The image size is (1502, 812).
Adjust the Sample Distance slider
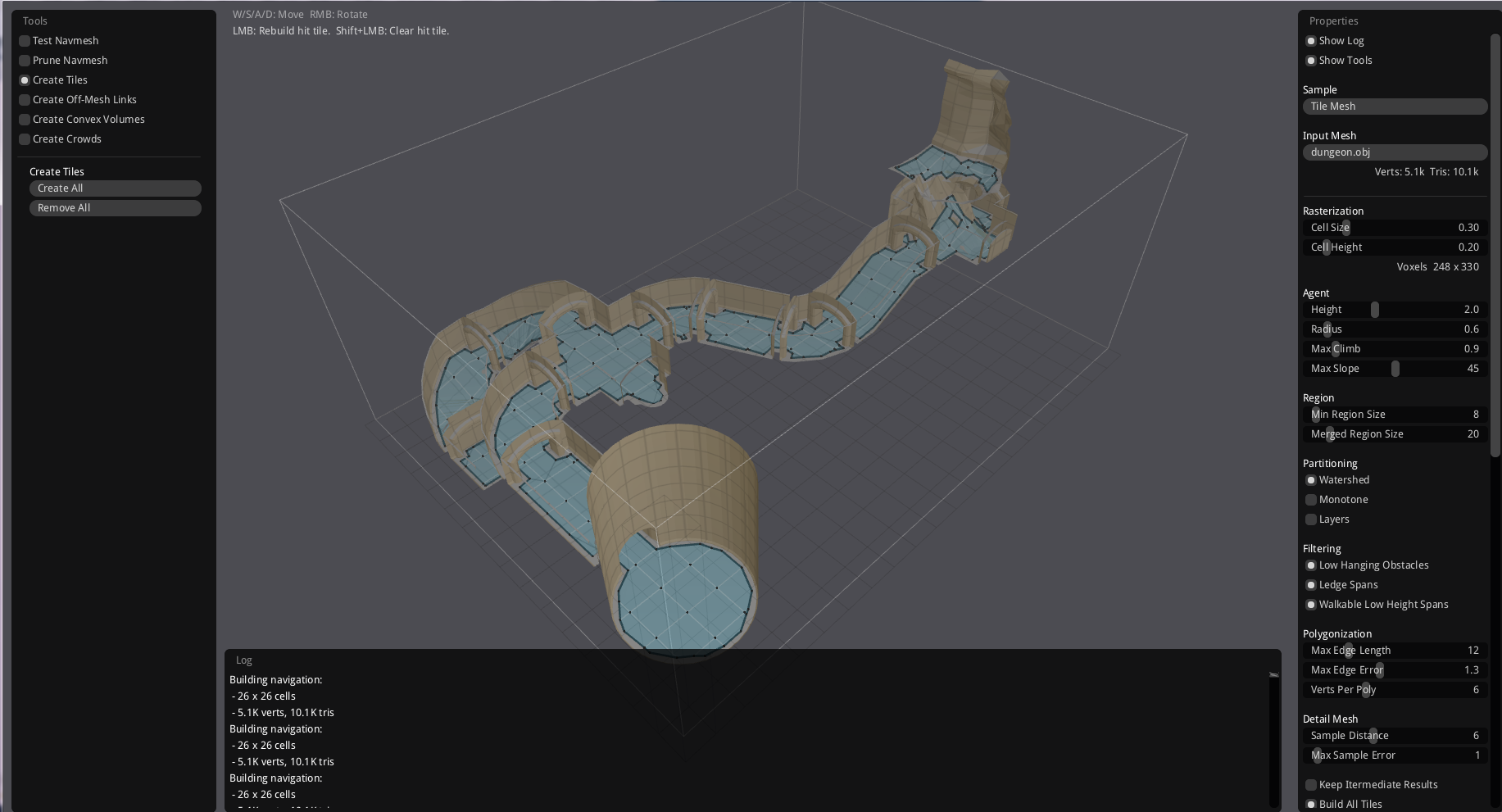pos(1395,735)
